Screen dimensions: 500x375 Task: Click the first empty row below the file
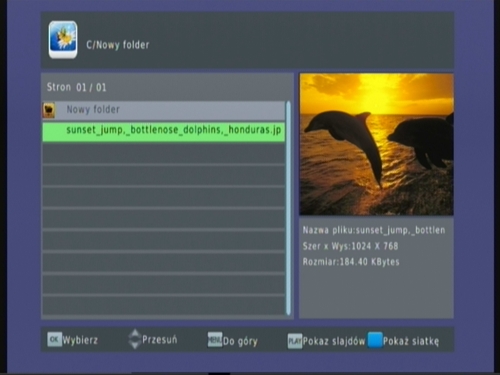coord(164,153)
